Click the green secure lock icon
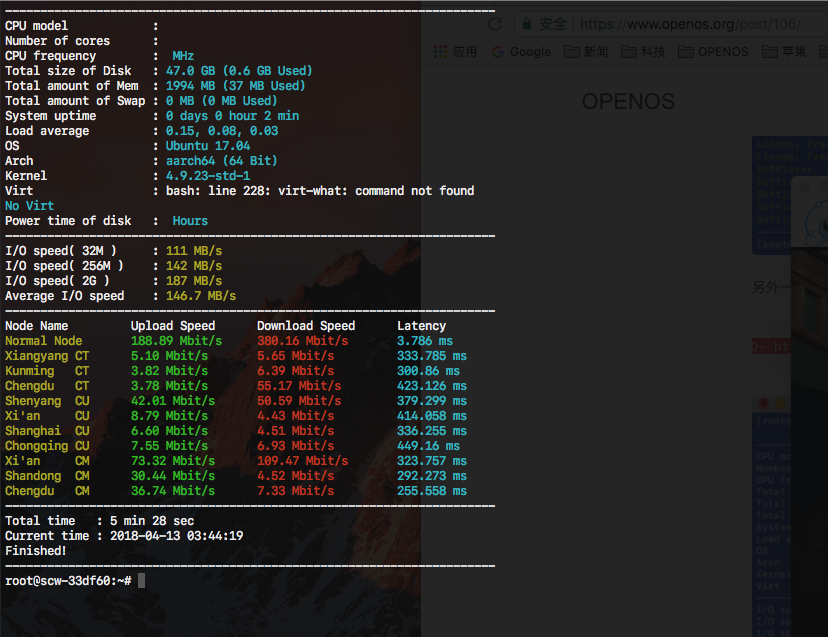 pyautogui.click(x=526, y=24)
